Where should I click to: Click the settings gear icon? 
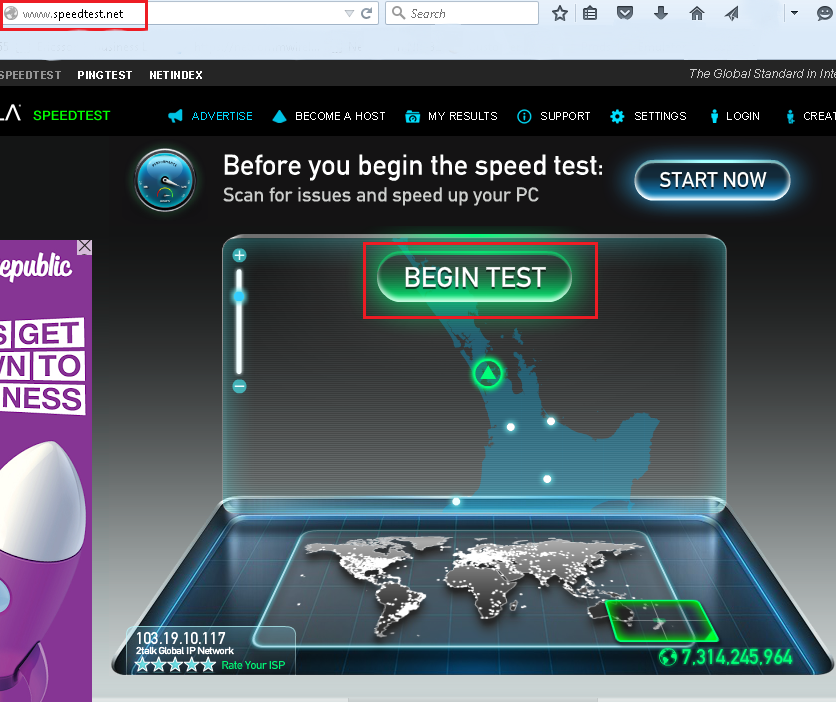coord(617,116)
